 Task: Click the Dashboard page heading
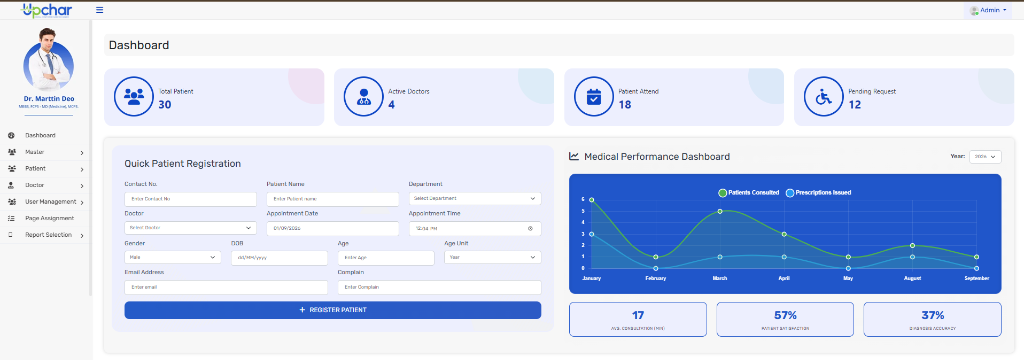[139, 45]
